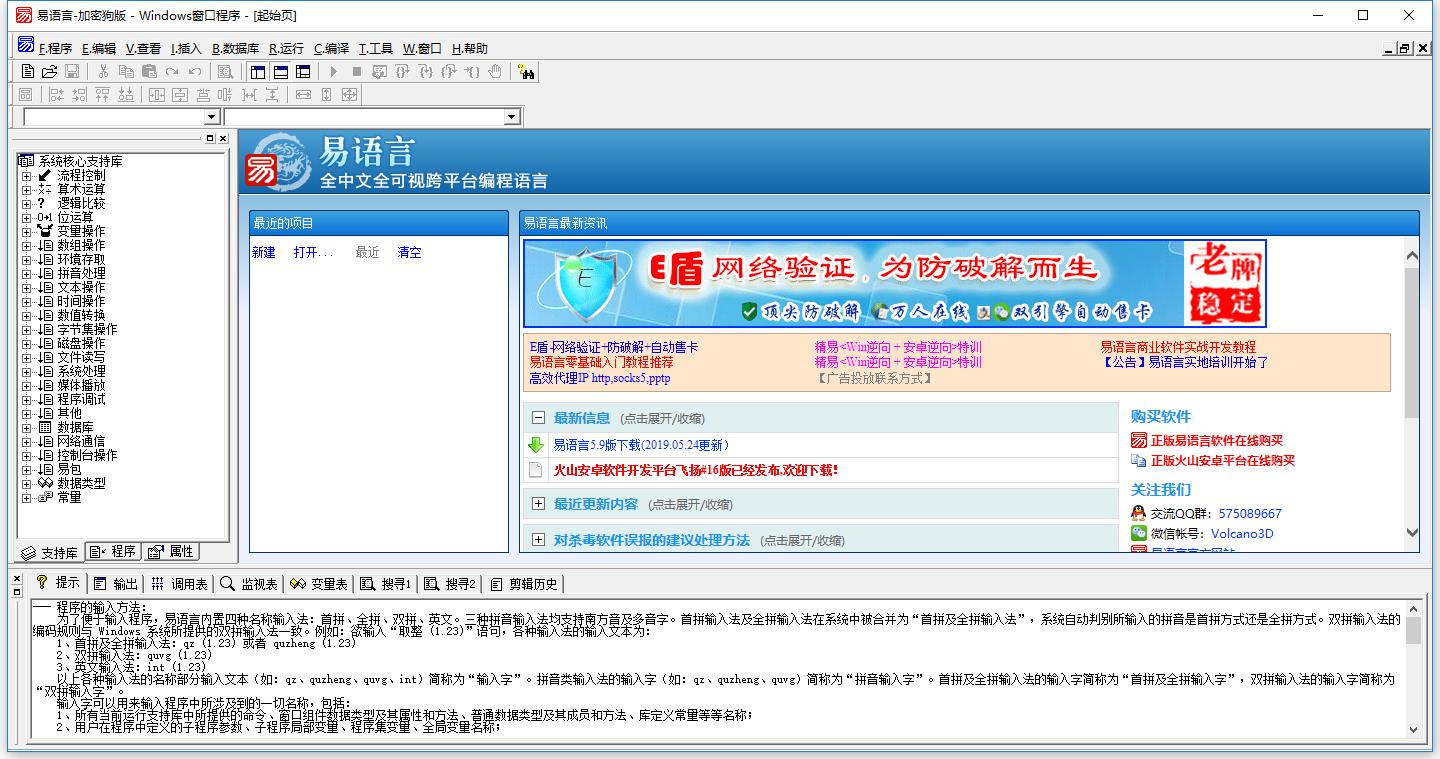Expand the 流程控制 tree node

(x=27, y=175)
